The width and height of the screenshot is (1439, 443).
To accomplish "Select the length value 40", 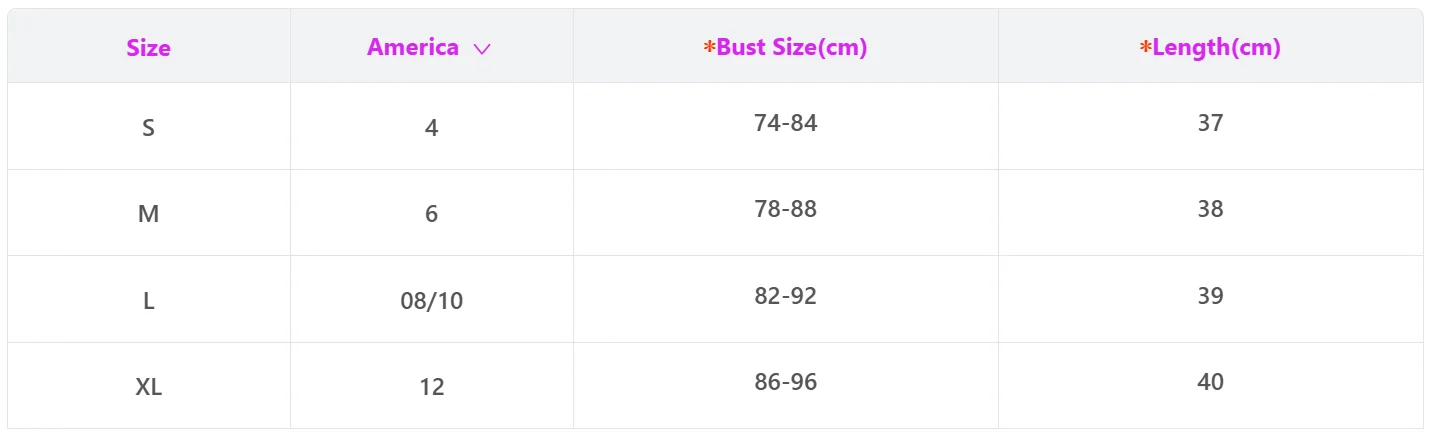I will click(1211, 382).
